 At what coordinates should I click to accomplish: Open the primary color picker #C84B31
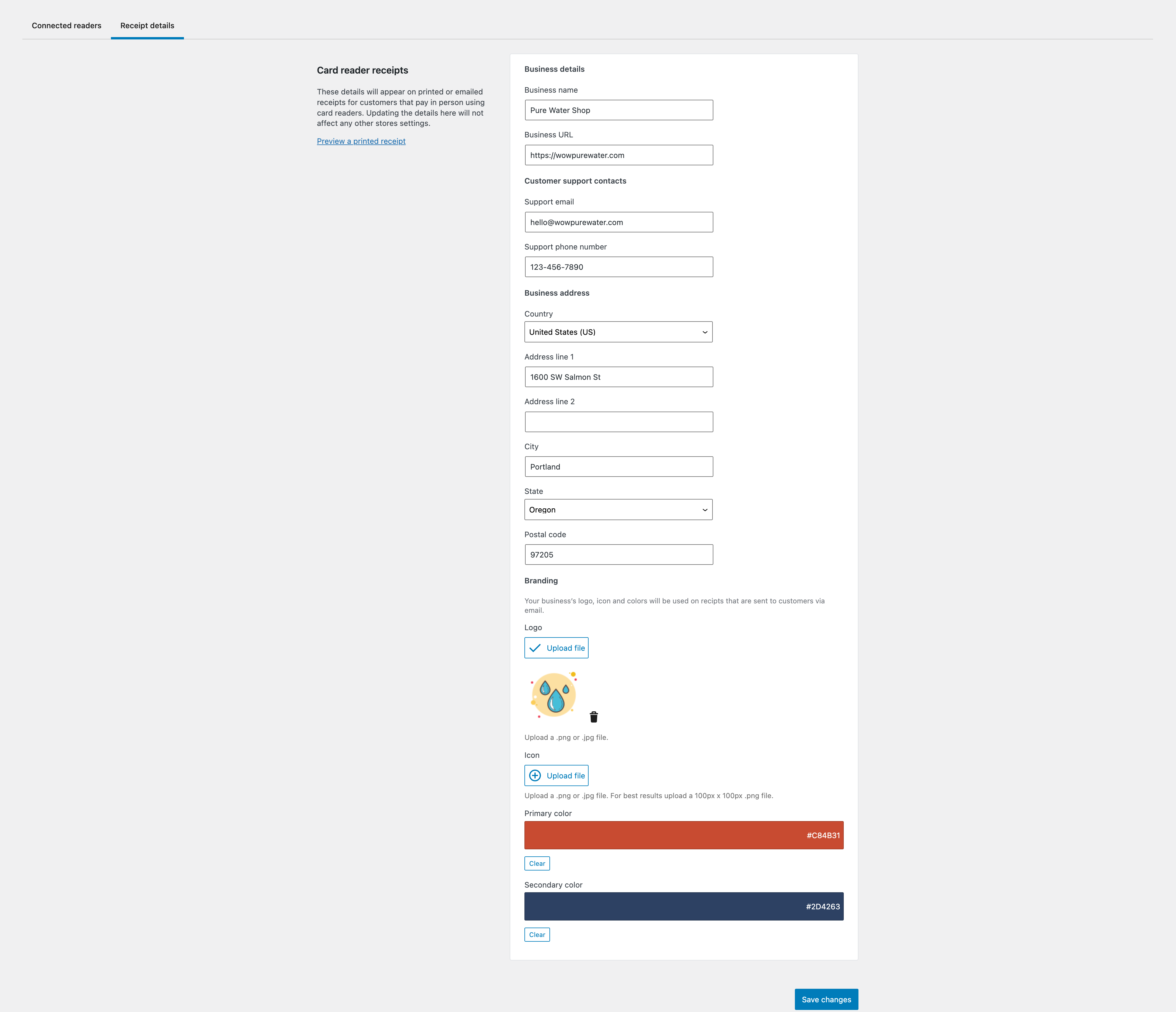coord(683,835)
